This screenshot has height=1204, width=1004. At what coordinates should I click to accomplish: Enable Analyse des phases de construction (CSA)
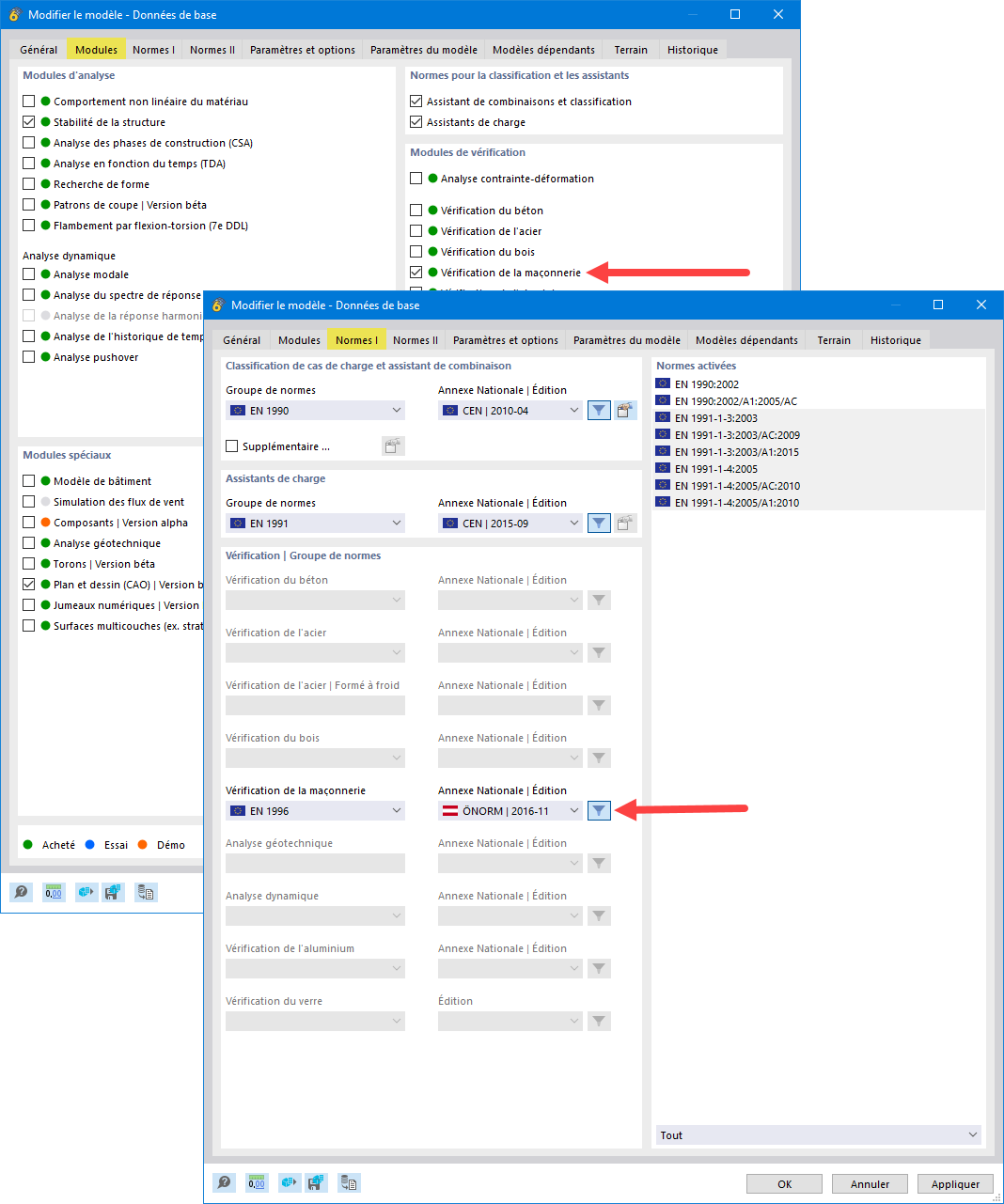29,143
